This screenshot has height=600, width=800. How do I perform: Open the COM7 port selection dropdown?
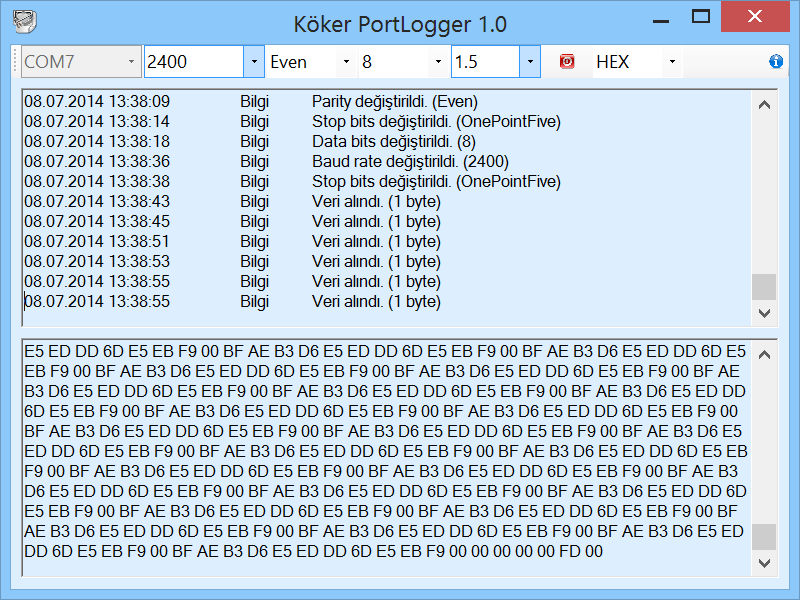click(130, 61)
